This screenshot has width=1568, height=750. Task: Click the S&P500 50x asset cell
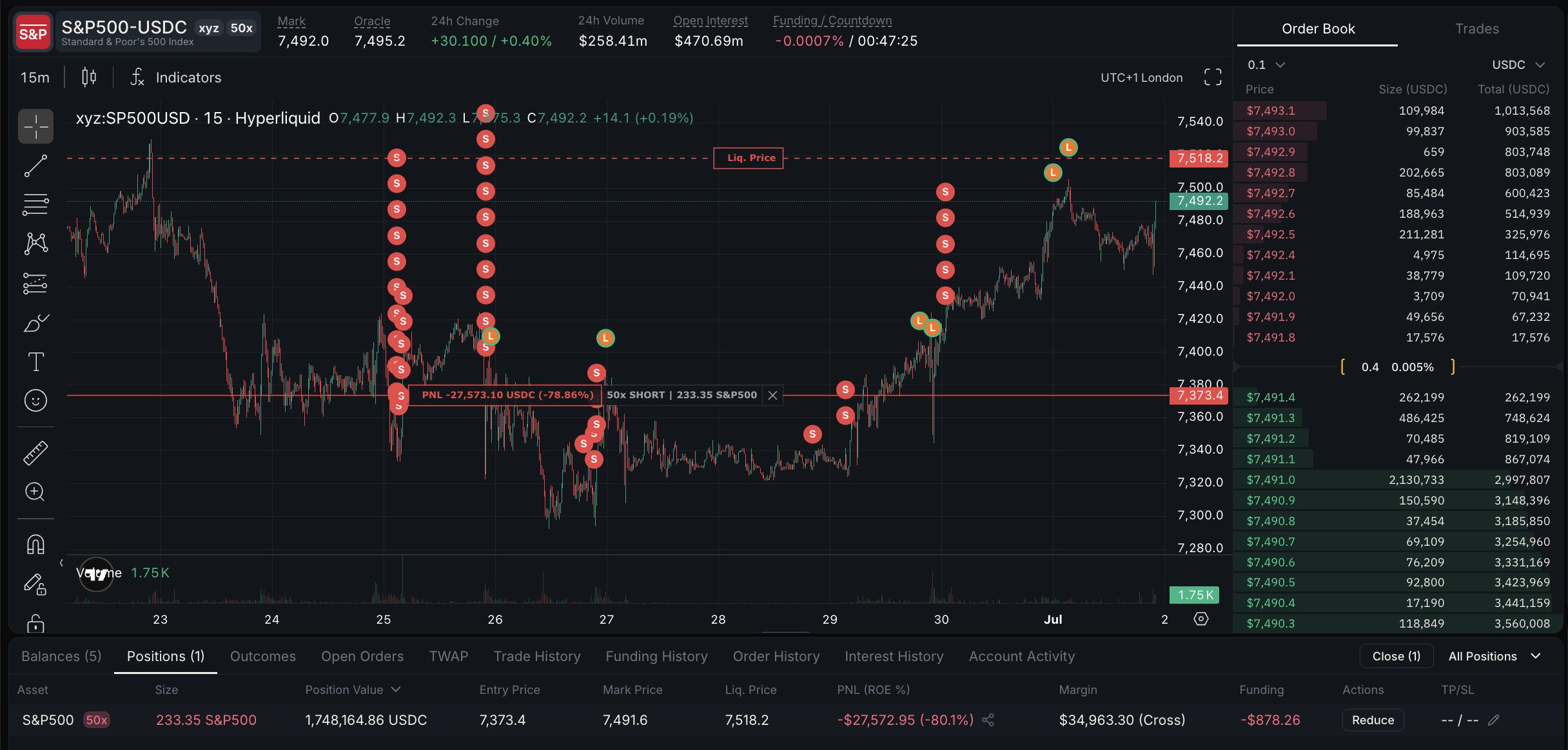pyautogui.click(x=65, y=720)
